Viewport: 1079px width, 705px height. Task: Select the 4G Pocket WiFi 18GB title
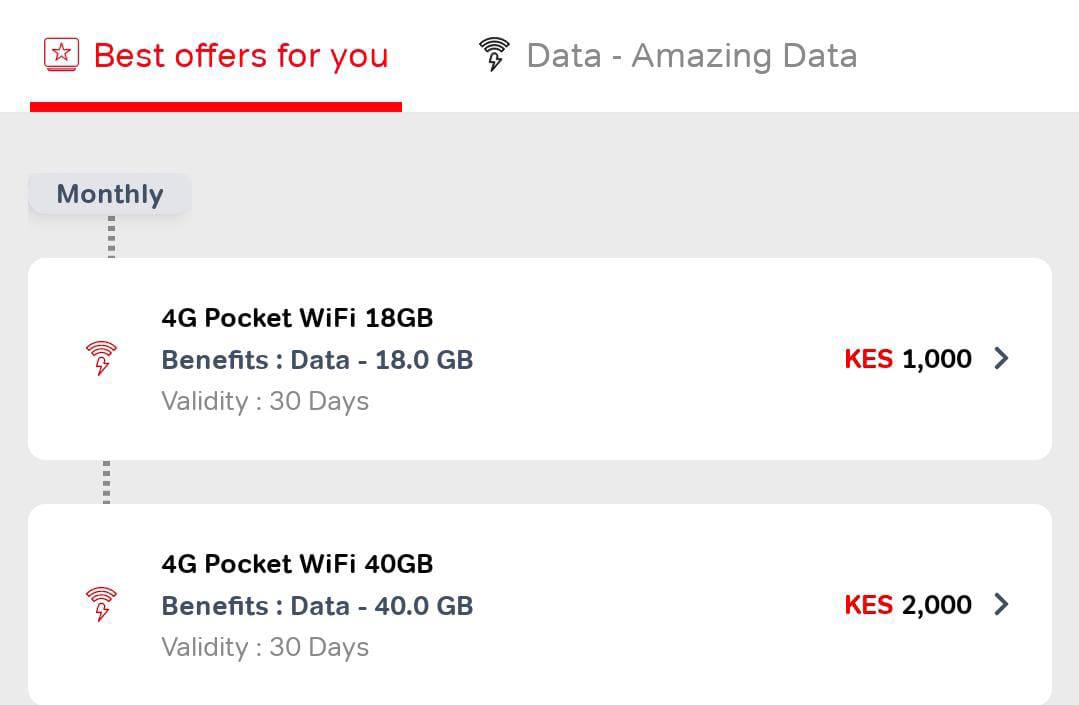coord(297,318)
